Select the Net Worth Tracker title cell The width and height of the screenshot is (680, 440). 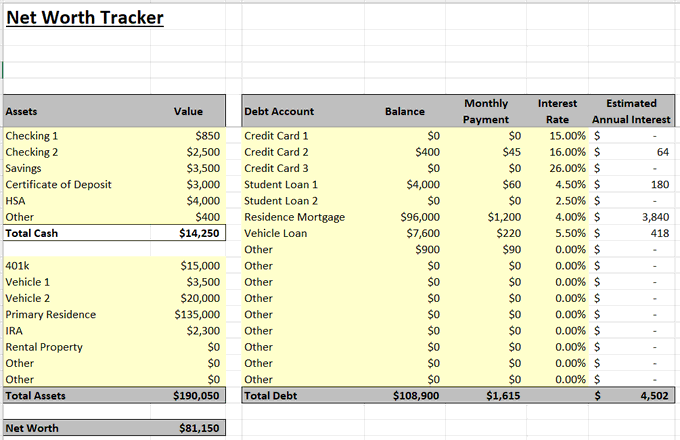(x=85, y=18)
